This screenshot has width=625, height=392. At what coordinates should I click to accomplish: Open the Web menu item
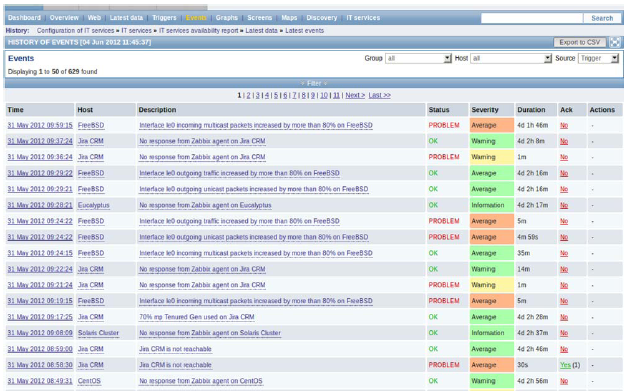tap(94, 18)
